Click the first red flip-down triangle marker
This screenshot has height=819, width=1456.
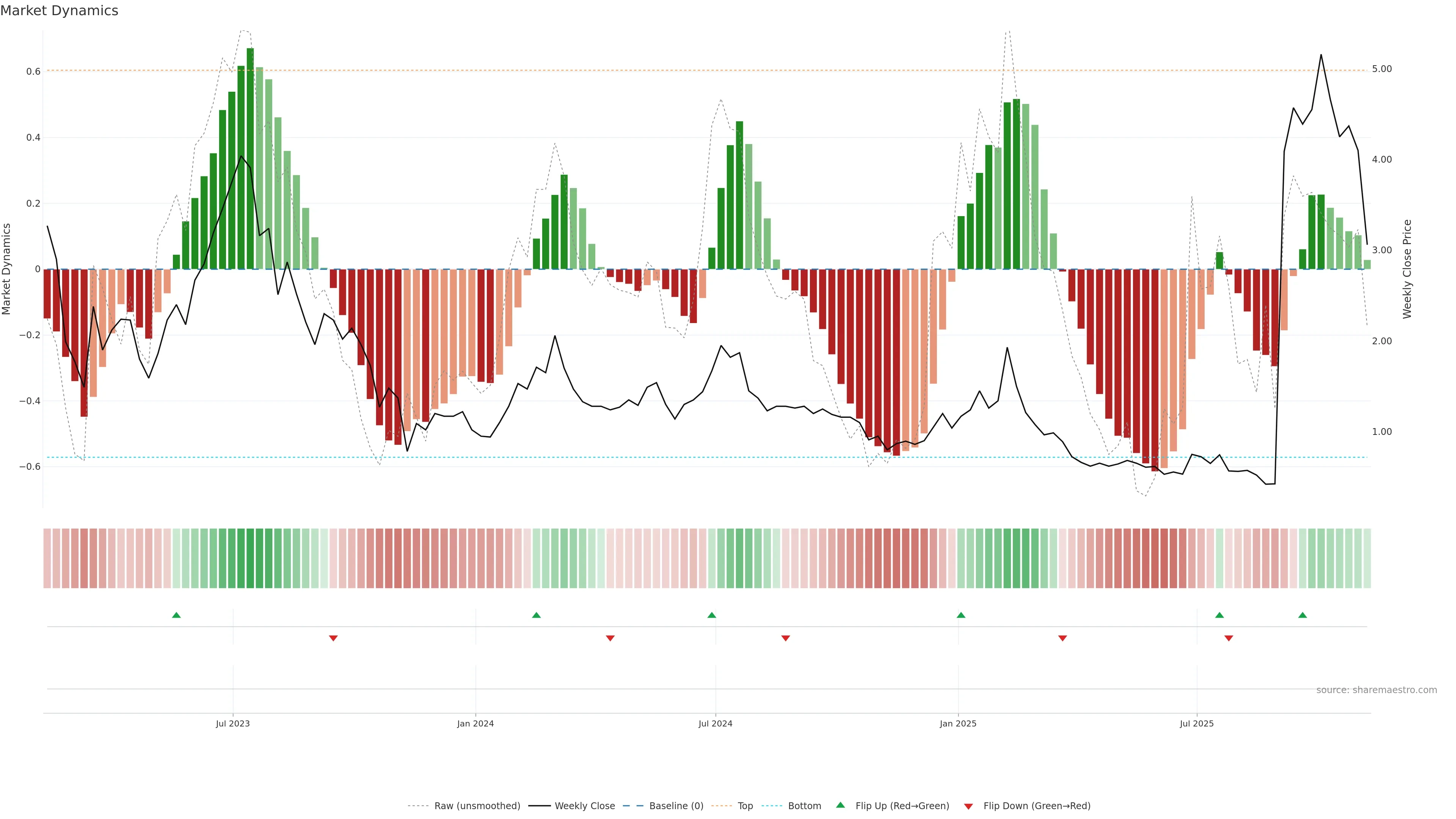pos(334,638)
